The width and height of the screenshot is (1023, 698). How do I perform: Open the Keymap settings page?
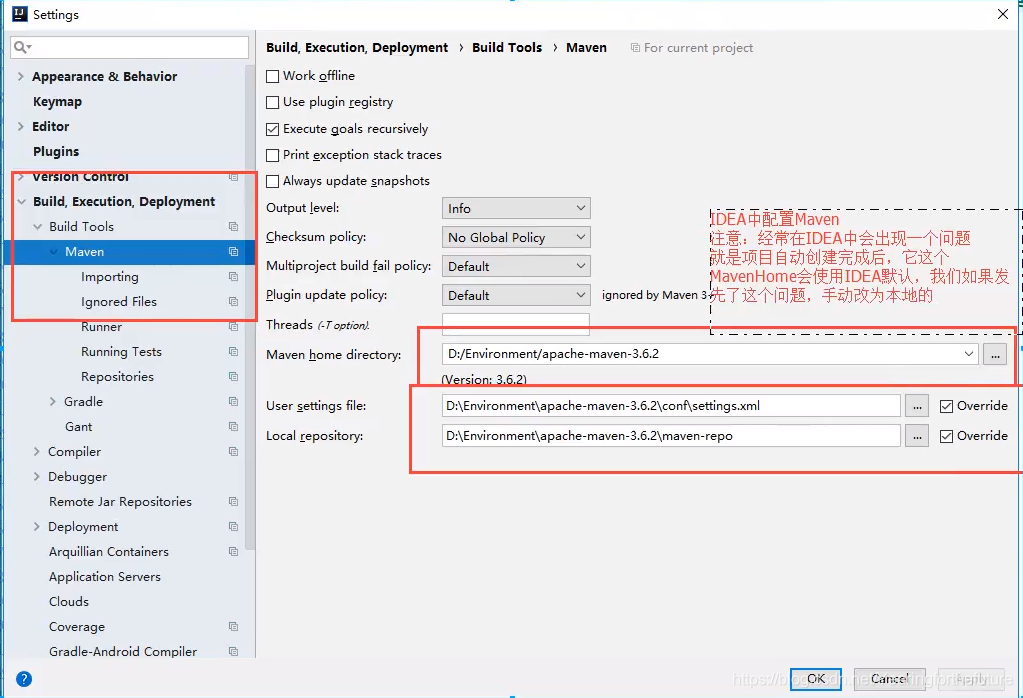57,102
